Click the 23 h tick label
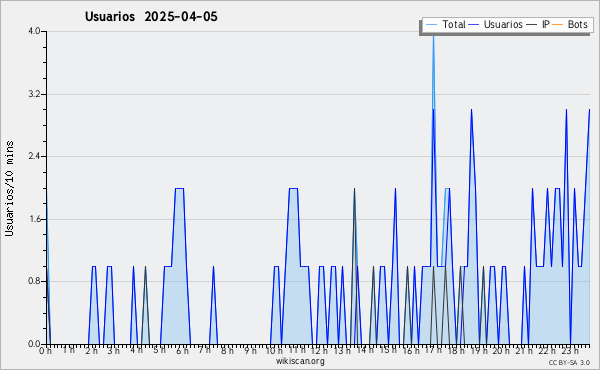This screenshot has height=370, width=600. tap(569, 351)
